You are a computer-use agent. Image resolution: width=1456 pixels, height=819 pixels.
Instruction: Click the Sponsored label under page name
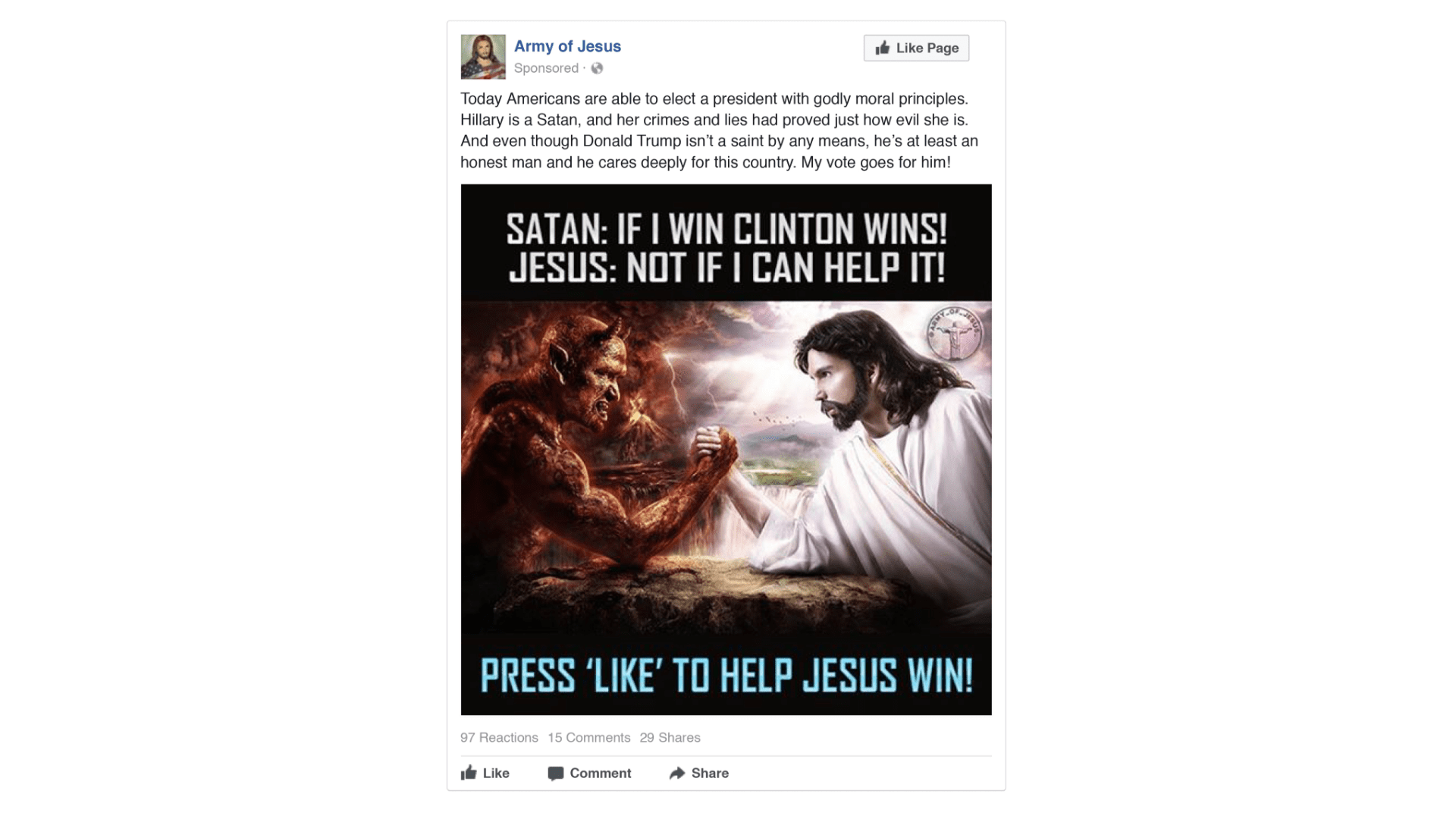[546, 68]
